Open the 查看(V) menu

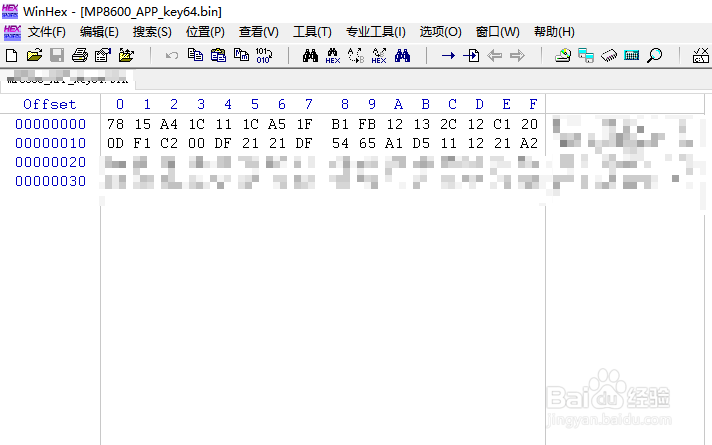coord(259,32)
